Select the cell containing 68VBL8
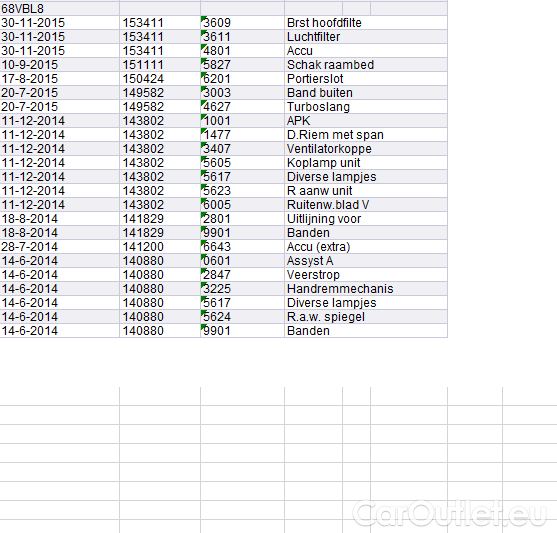 pyautogui.click(x=60, y=9)
